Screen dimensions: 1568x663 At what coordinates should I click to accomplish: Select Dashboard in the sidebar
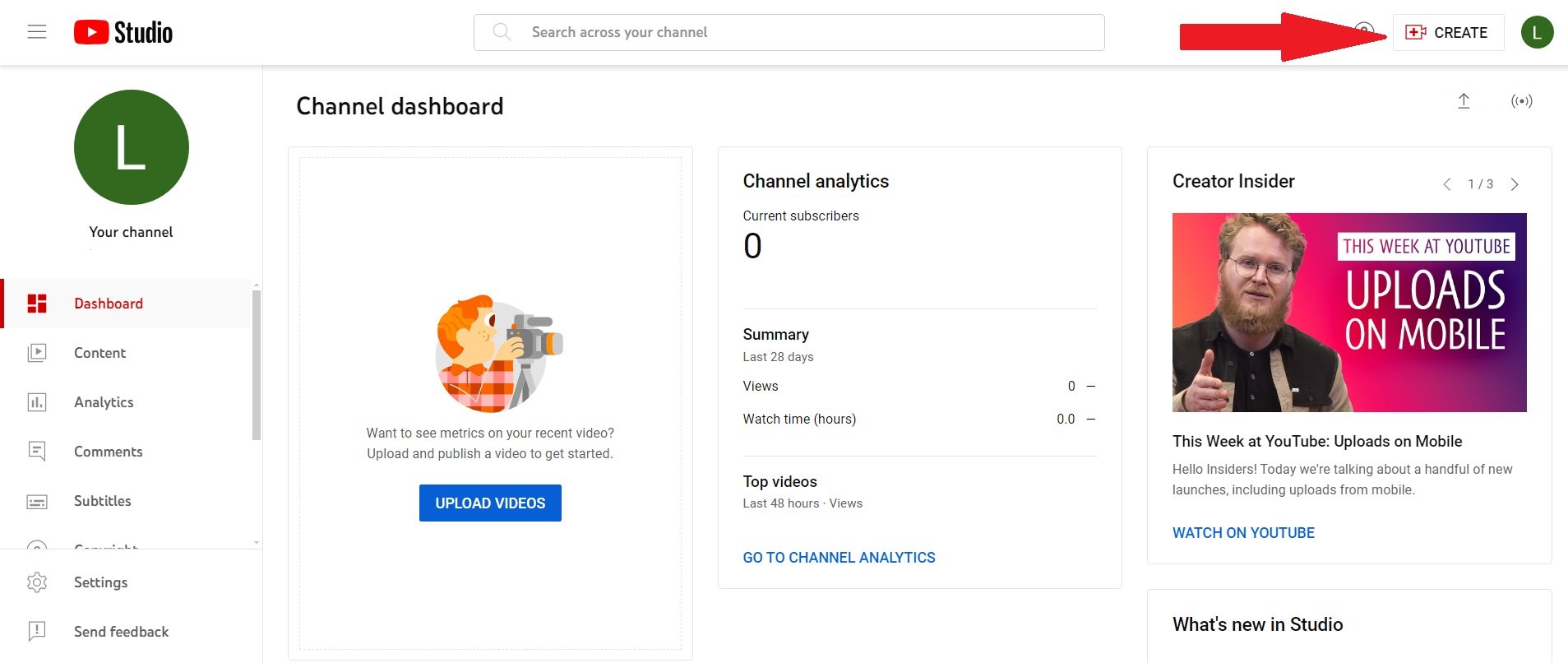point(127,304)
